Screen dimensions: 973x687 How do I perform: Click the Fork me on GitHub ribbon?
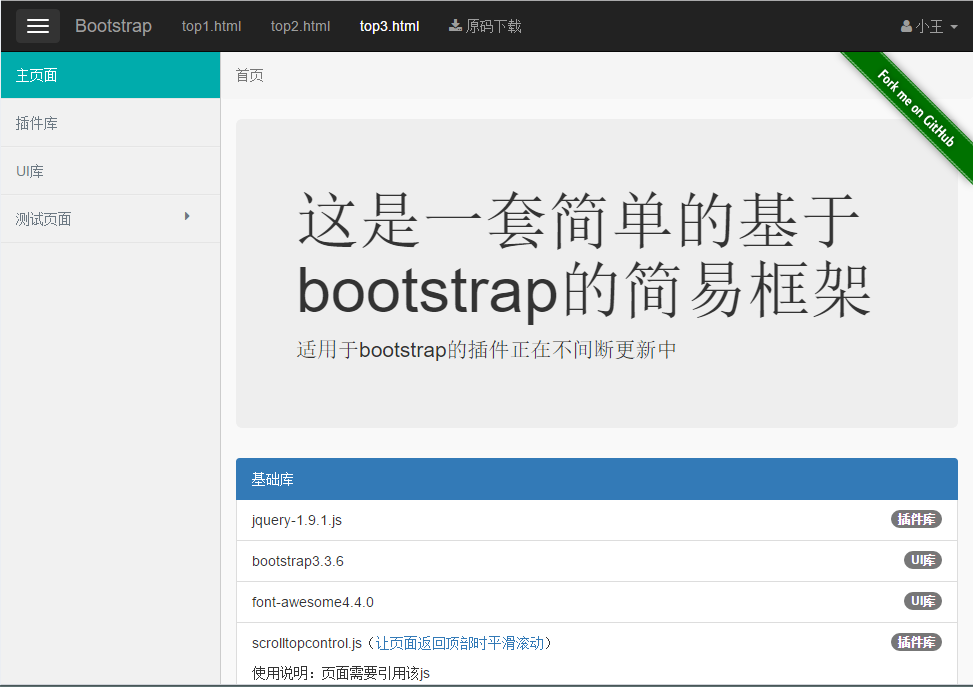coord(915,109)
